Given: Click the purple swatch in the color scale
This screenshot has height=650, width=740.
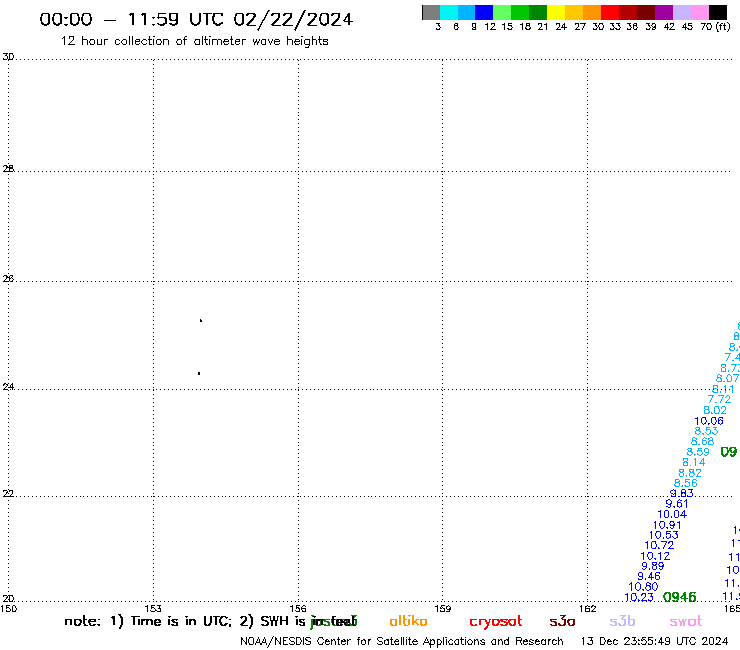Looking at the screenshot, I should [x=664, y=12].
